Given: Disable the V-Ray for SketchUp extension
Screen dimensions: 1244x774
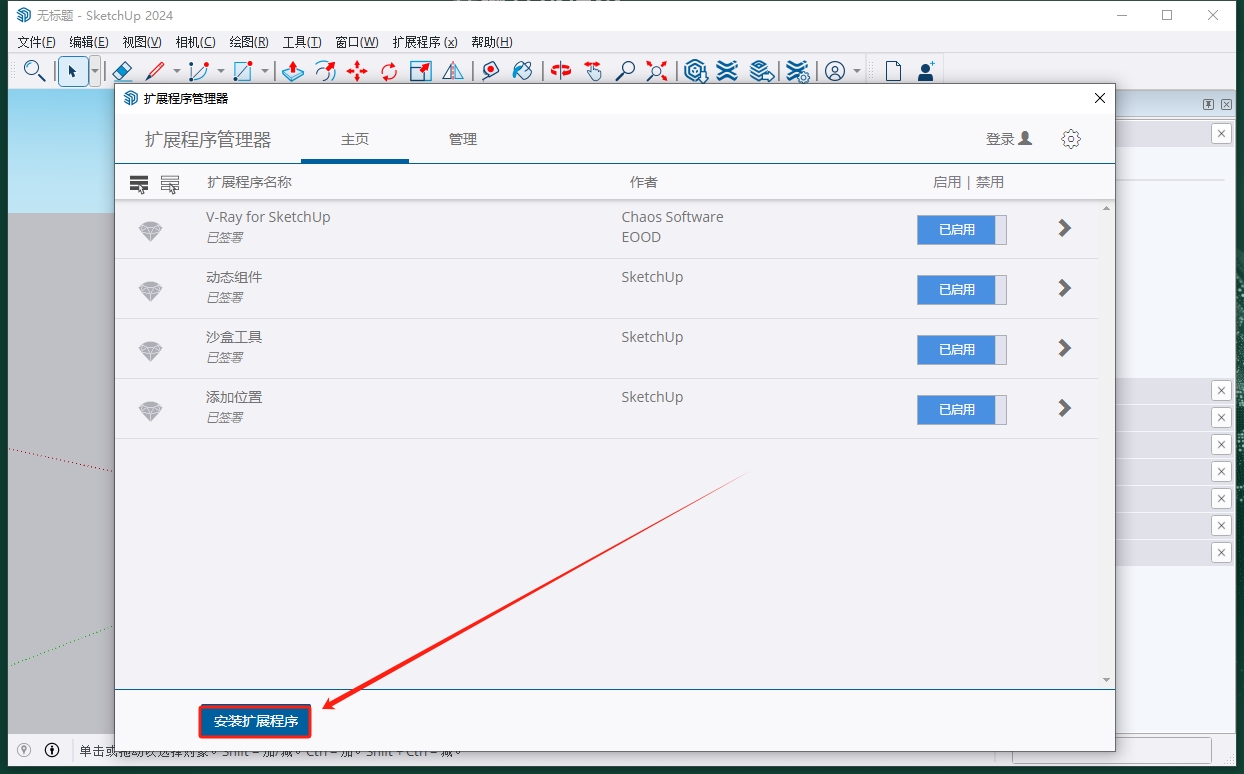Looking at the screenshot, I should (961, 230).
